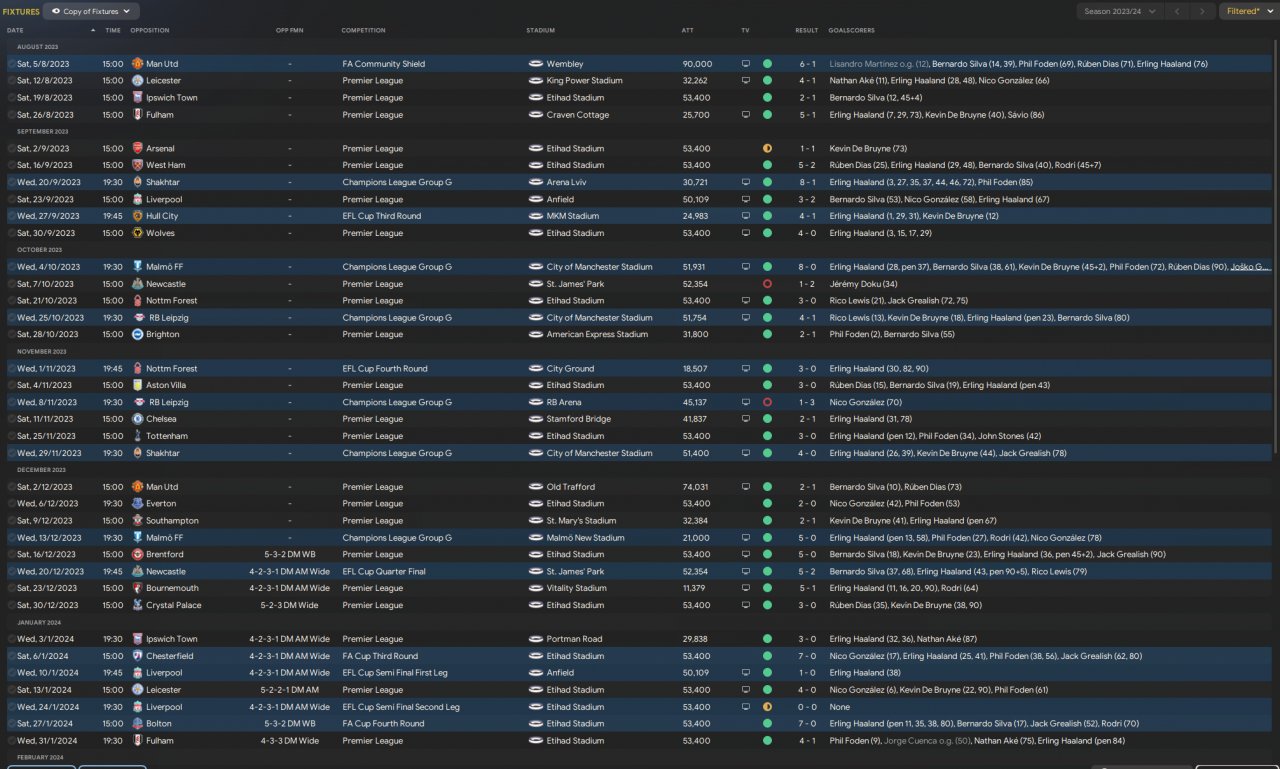The width and height of the screenshot is (1280, 769).
Task: Tick the row selector for Sat, 25/11/2023
Action: (11, 437)
